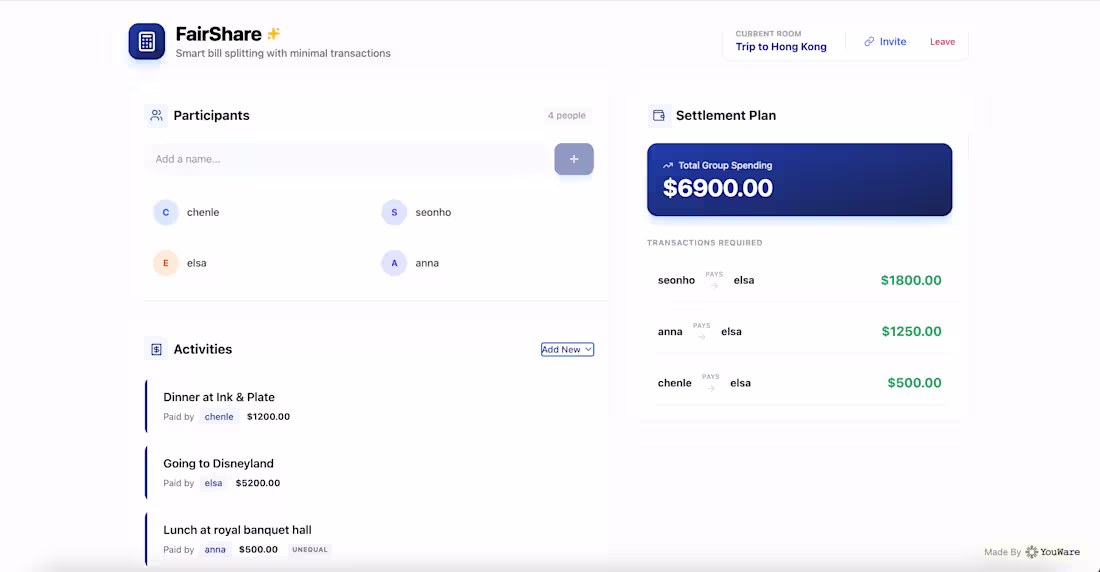Click the $1200.00 amount for Dinner
The height and width of the screenshot is (572, 1100).
268,416
